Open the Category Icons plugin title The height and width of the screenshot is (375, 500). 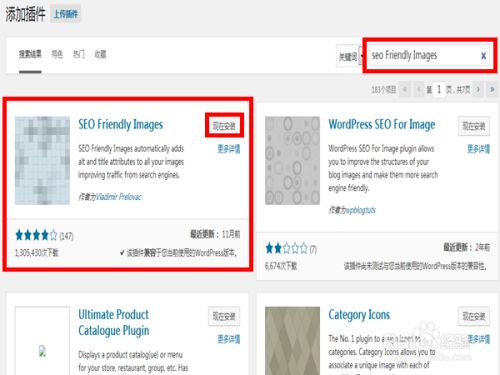click(359, 315)
